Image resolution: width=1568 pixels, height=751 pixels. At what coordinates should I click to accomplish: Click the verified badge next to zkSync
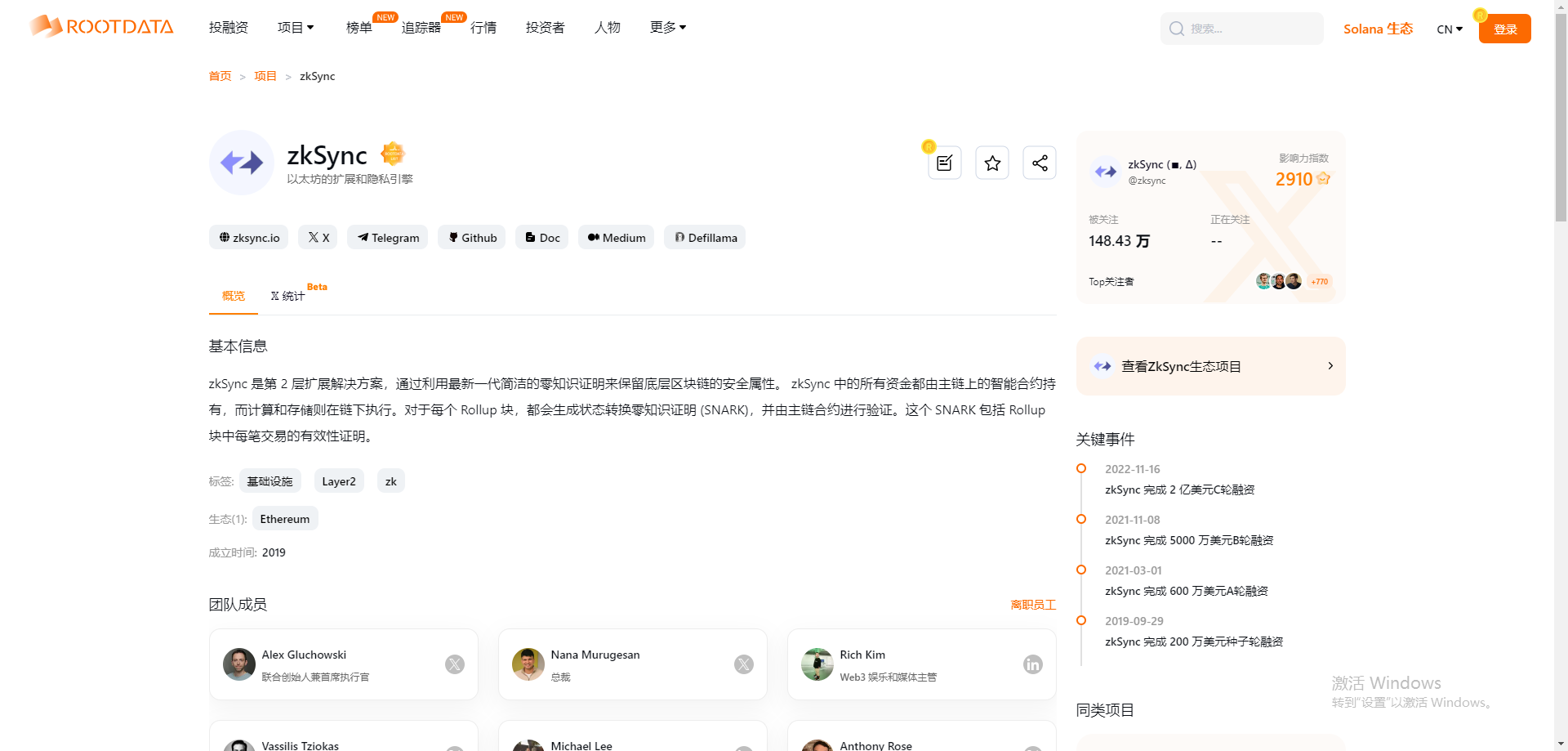tap(393, 153)
